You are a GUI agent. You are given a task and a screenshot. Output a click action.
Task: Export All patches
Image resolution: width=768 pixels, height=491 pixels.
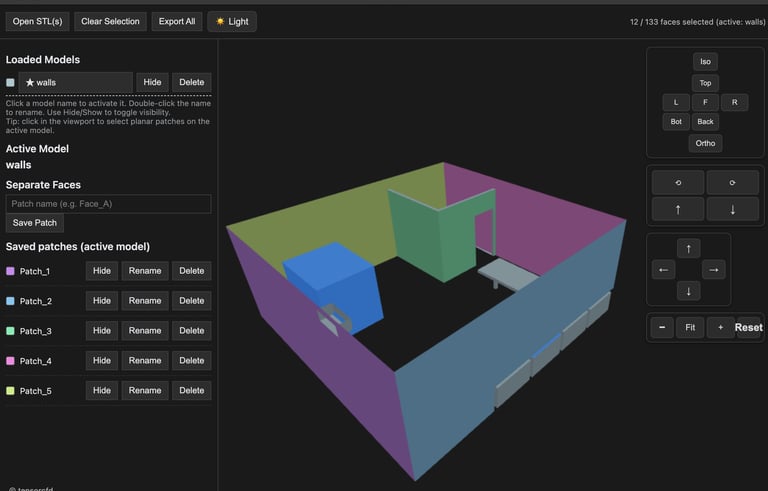pyautogui.click(x=177, y=22)
